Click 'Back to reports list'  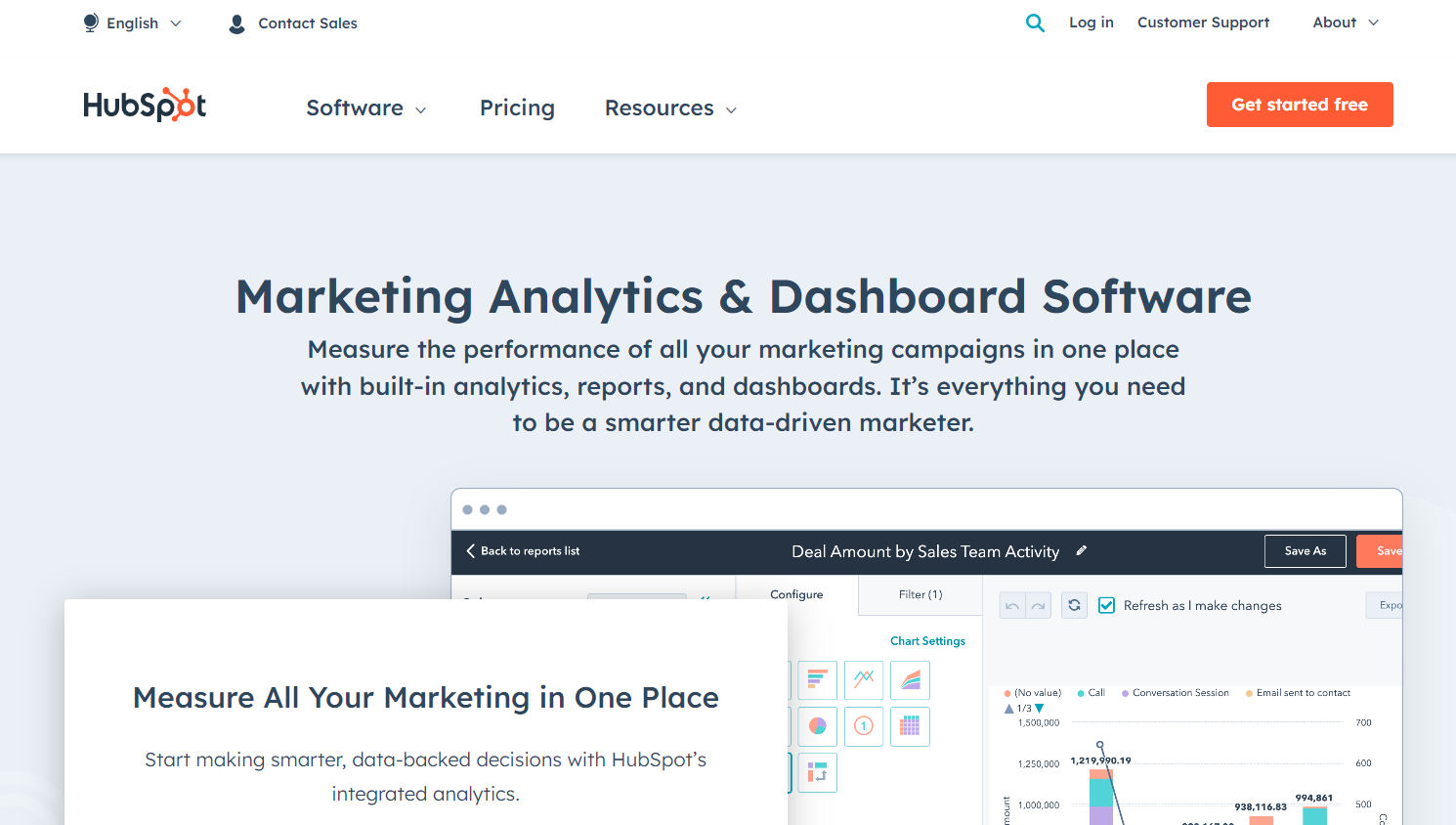point(523,551)
